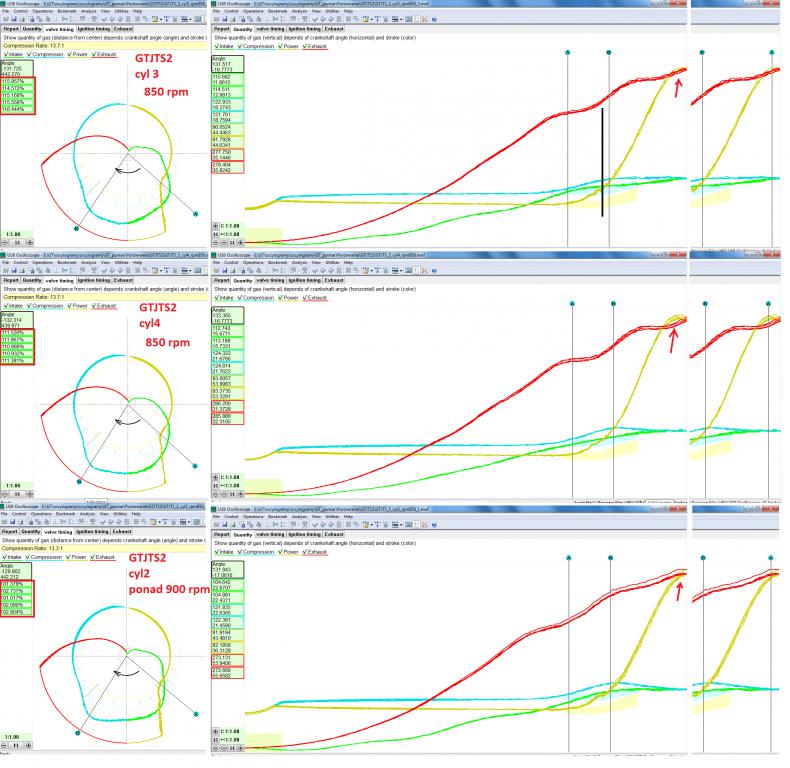Image resolution: width=790 pixels, height=768 pixels.
Task: Expand yellow marker dropdown arrow, cyl 3 polar window
Action: (x=161, y=19)
